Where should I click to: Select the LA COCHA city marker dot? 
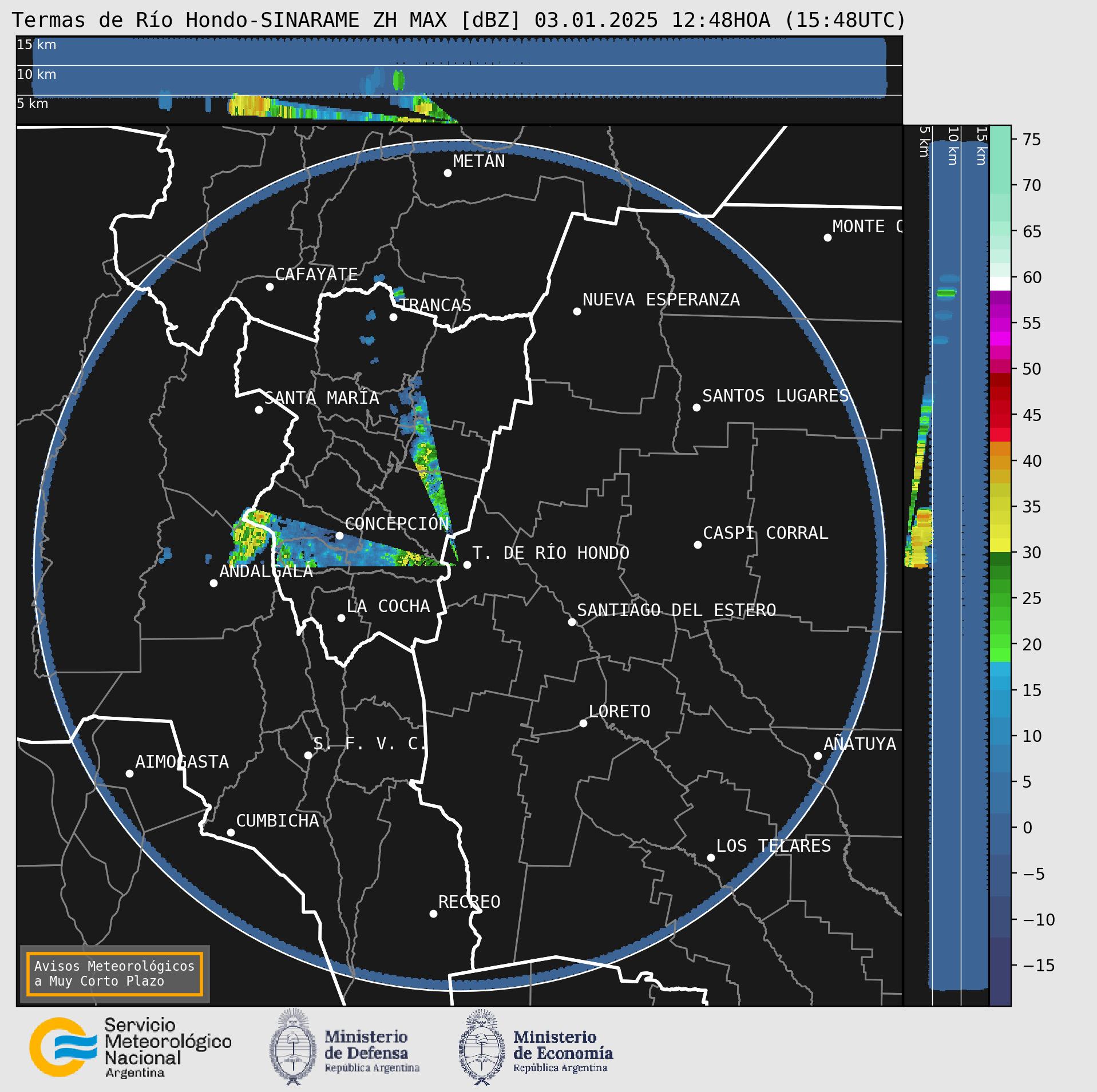[x=341, y=618]
